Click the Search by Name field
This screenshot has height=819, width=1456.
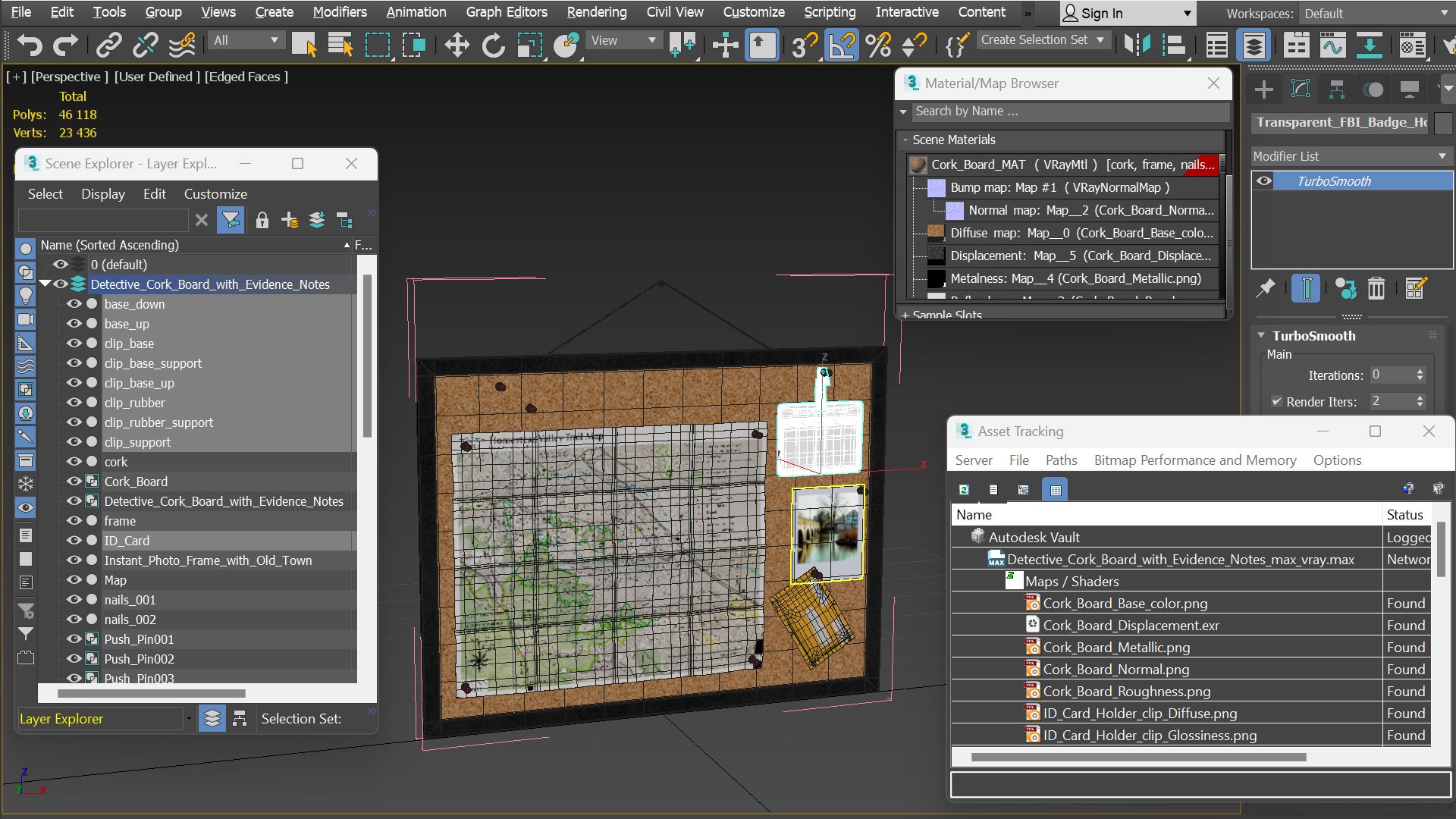(x=1070, y=111)
